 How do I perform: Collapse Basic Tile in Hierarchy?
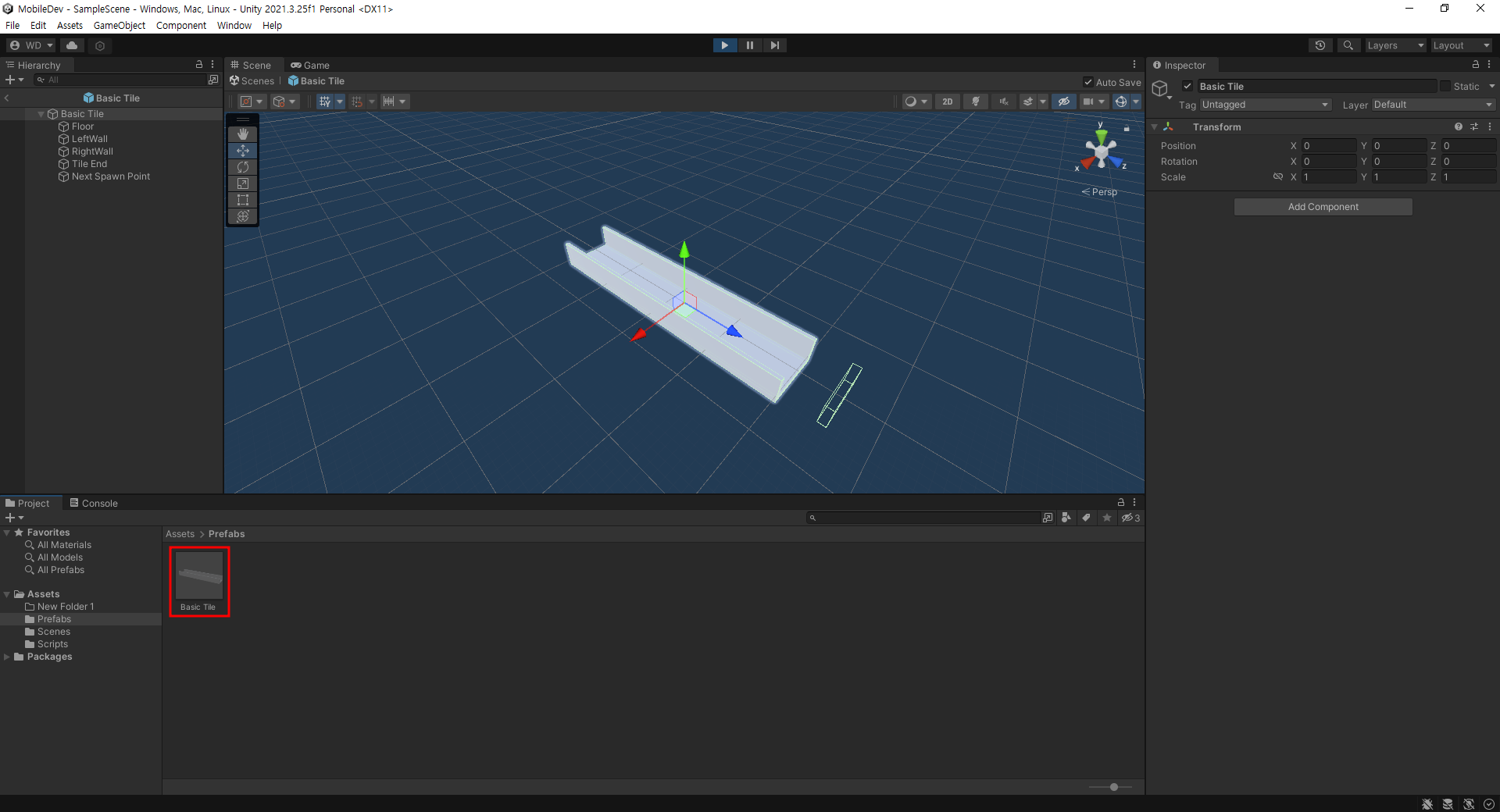(41, 114)
